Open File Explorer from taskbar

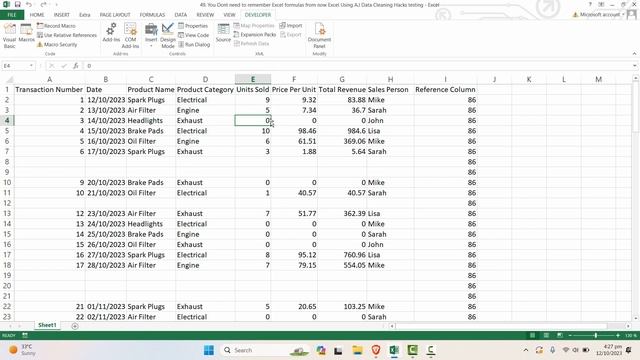[x=358, y=350]
